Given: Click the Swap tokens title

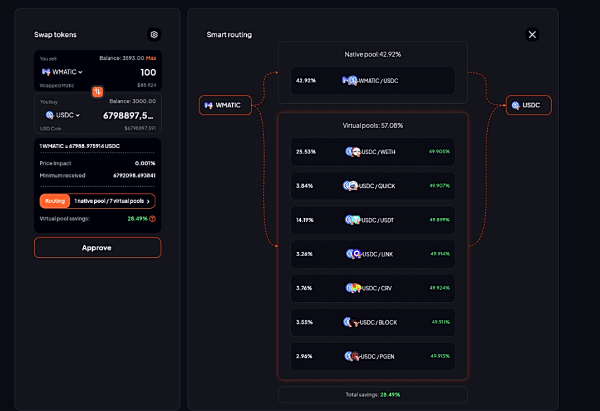Looking at the screenshot, I should click(x=55, y=35).
